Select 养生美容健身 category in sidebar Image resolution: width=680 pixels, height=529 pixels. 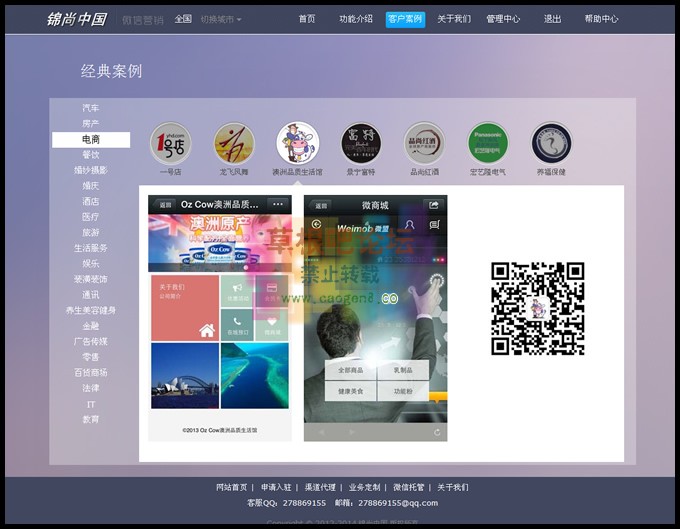[x=91, y=310]
